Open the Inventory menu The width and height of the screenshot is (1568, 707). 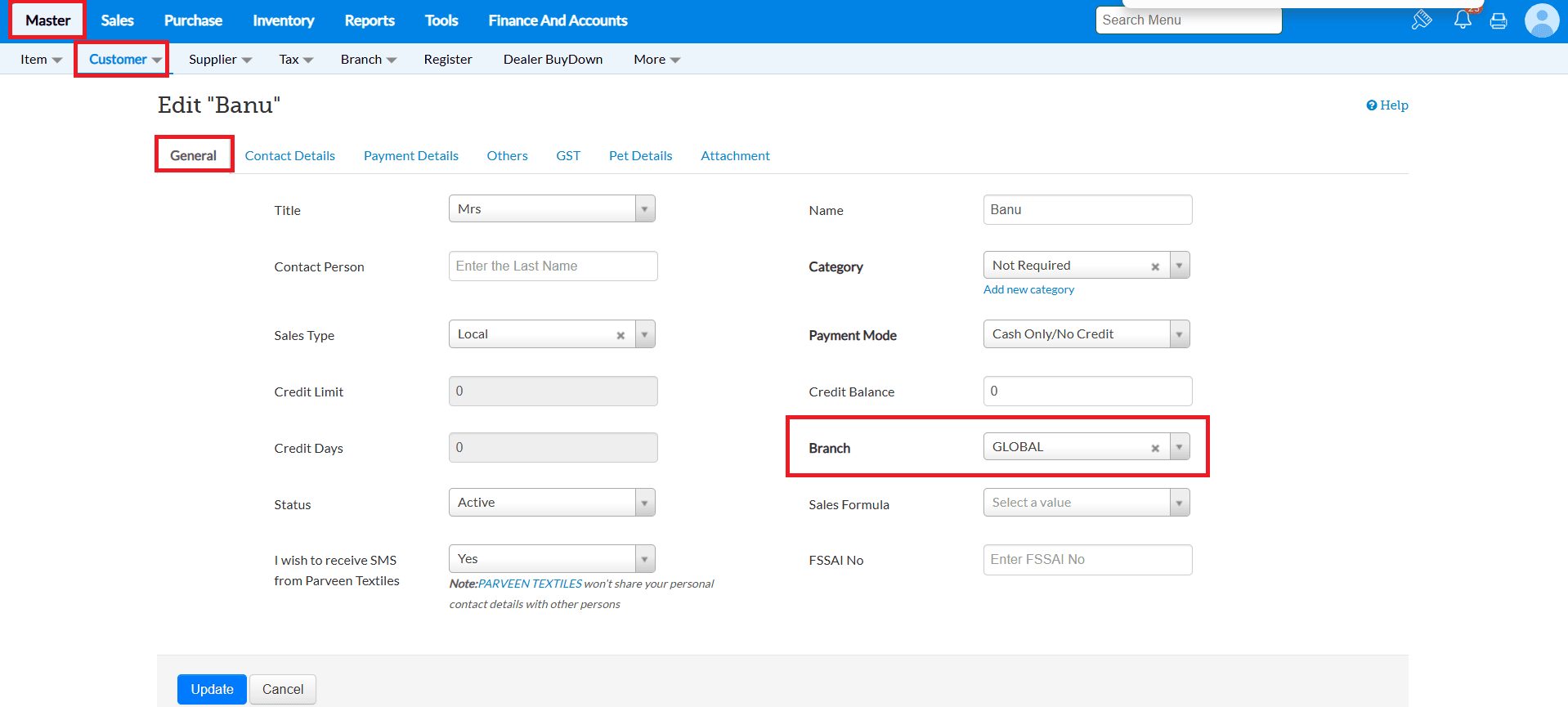(x=283, y=20)
